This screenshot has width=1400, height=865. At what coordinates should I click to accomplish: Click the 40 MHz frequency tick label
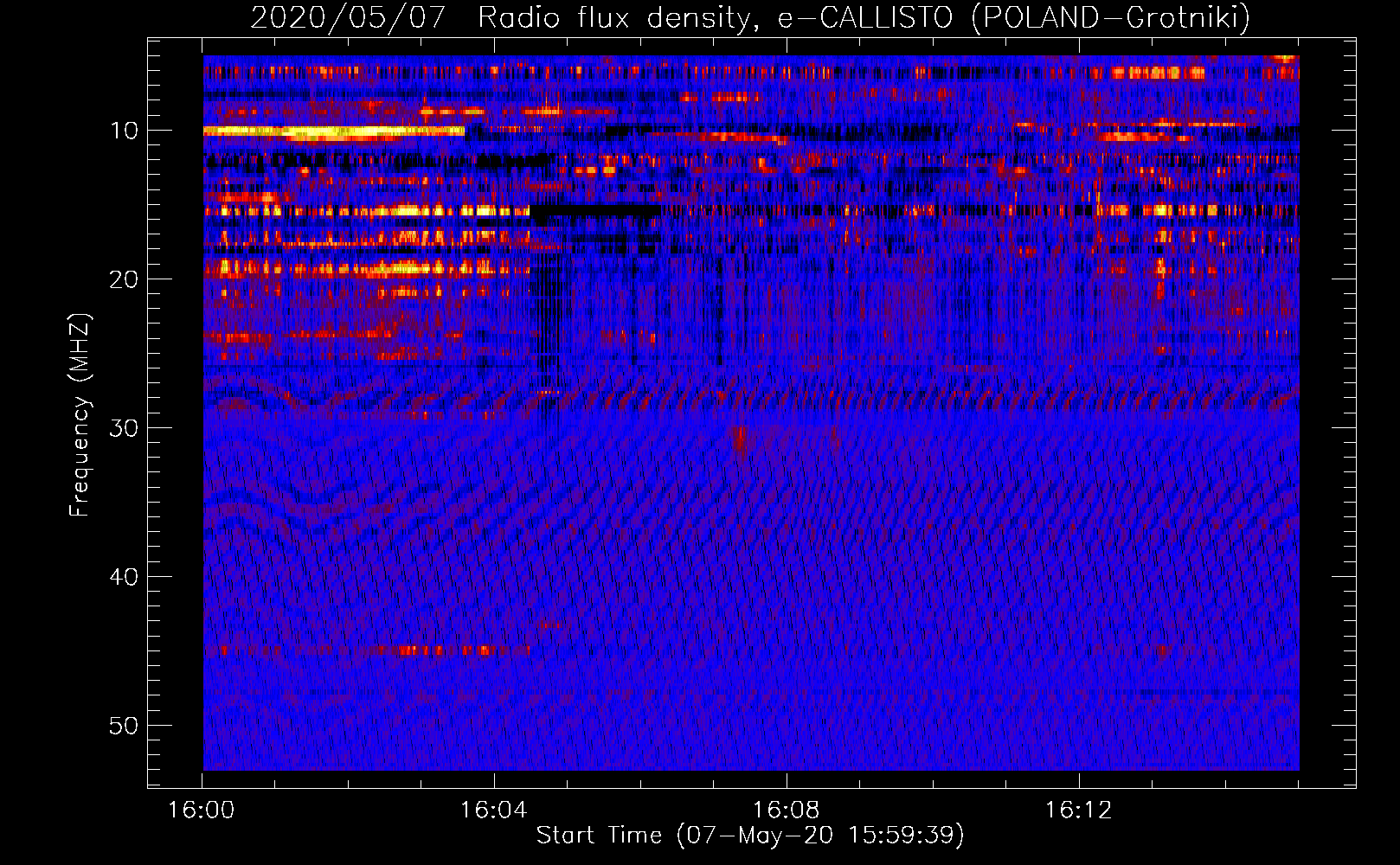pos(125,577)
